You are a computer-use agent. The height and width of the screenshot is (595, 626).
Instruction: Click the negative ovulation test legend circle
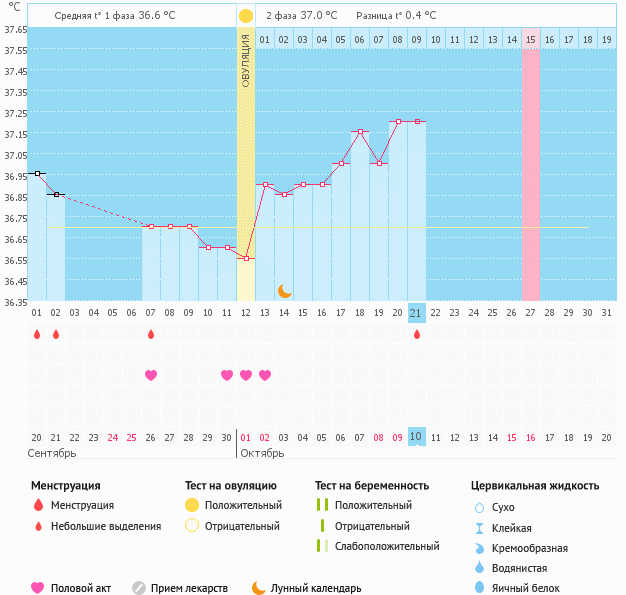(192, 526)
